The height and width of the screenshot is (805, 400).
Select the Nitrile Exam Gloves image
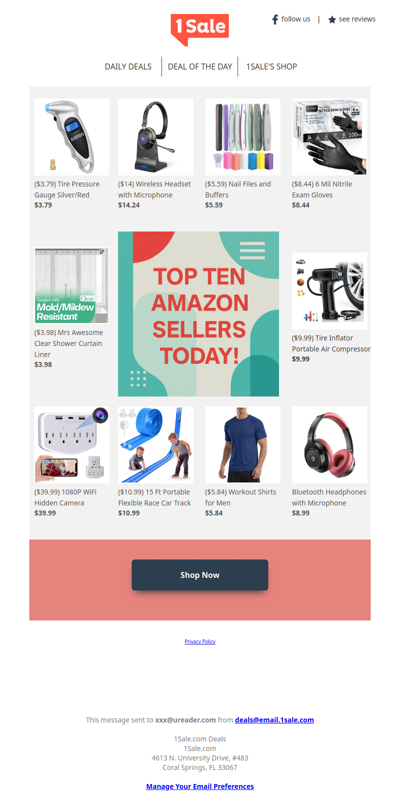pyautogui.click(x=330, y=137)
